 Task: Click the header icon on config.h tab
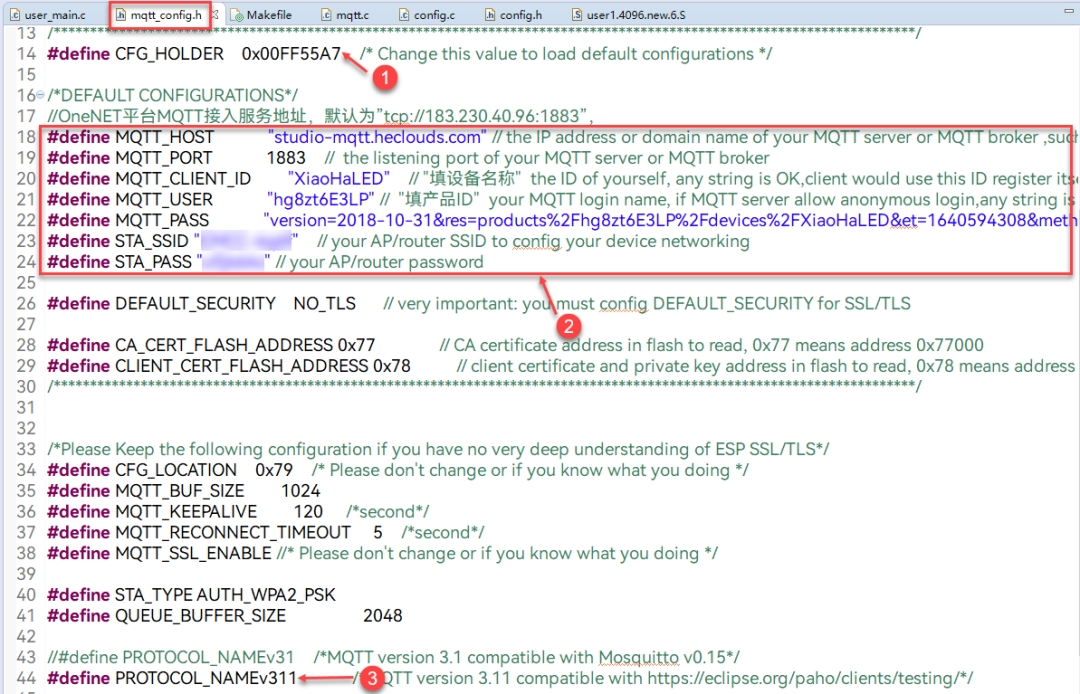tap(490, 14)
